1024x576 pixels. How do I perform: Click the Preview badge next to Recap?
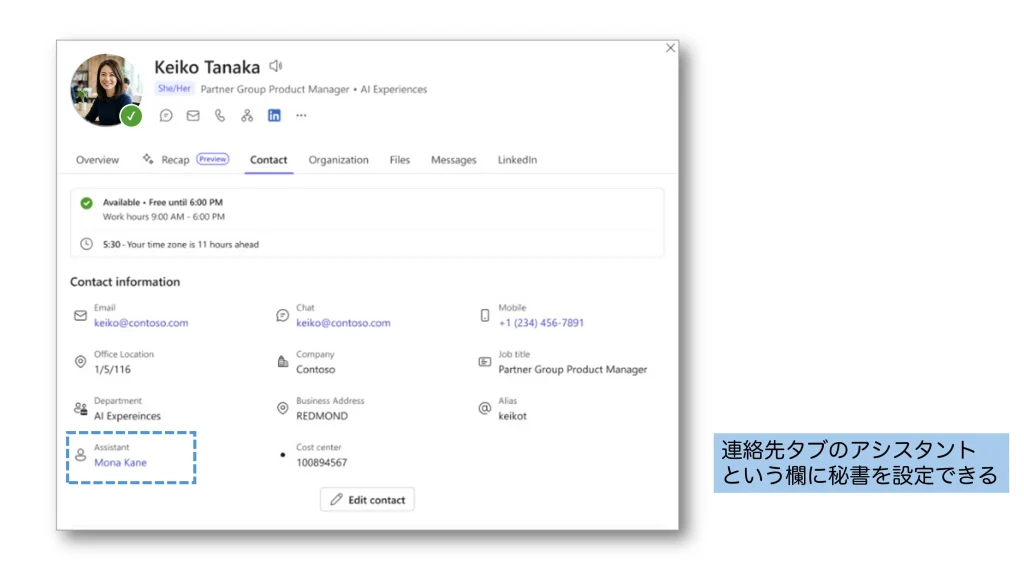tap(213, 159)
